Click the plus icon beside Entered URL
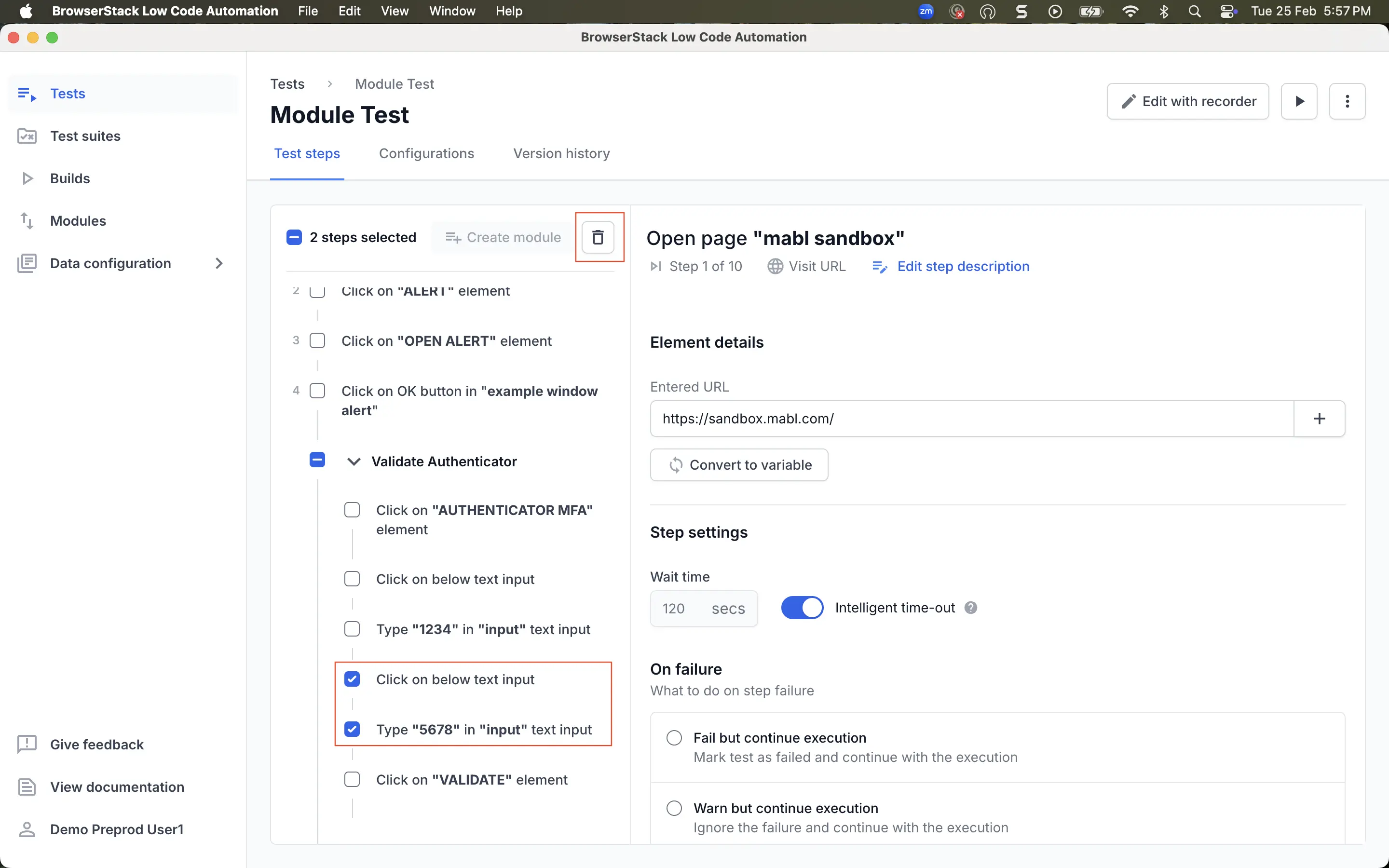Viewport: 1389px width, 868px height. click(x=1319, y=419)
